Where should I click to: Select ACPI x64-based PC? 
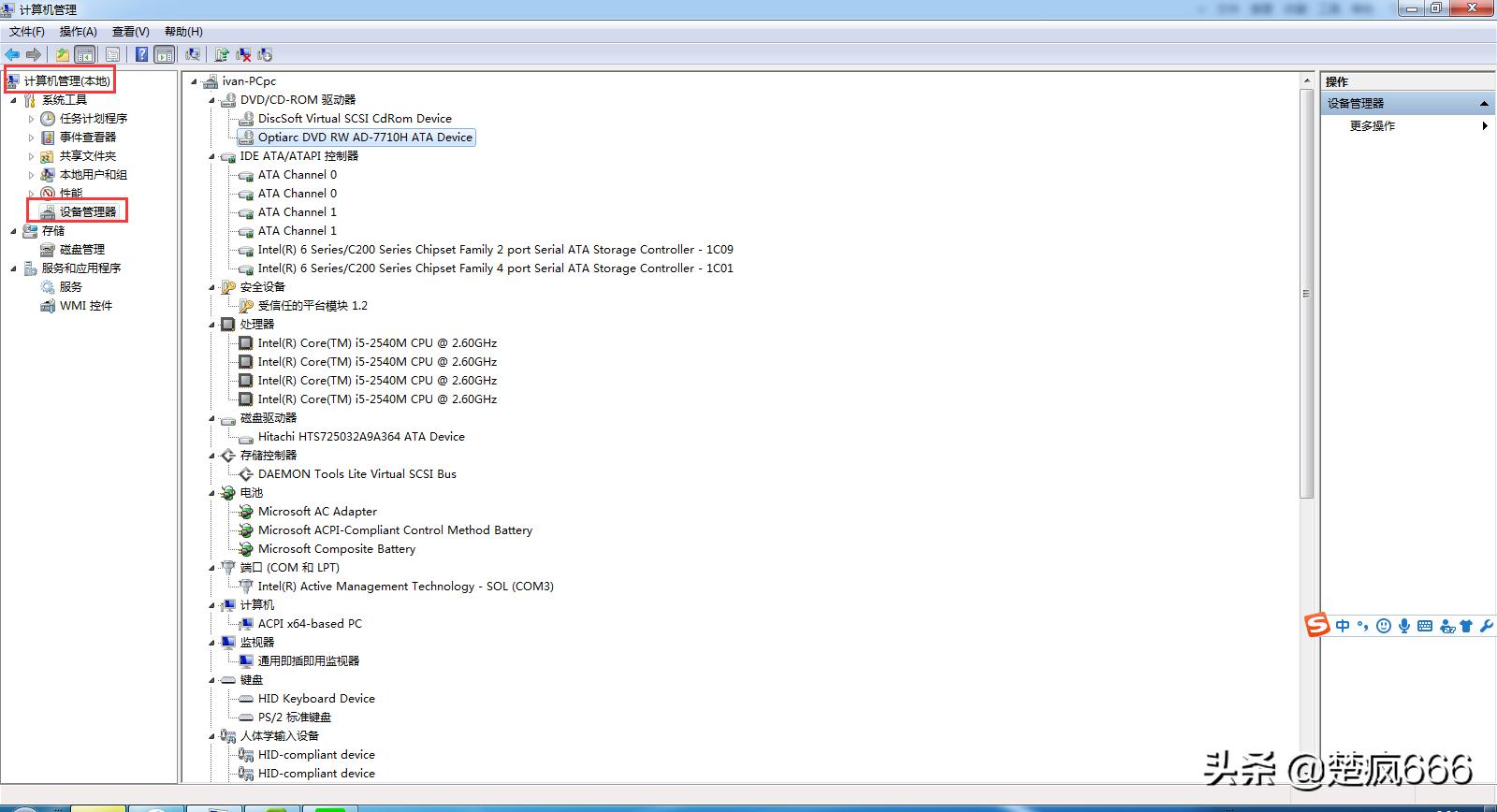310,624
